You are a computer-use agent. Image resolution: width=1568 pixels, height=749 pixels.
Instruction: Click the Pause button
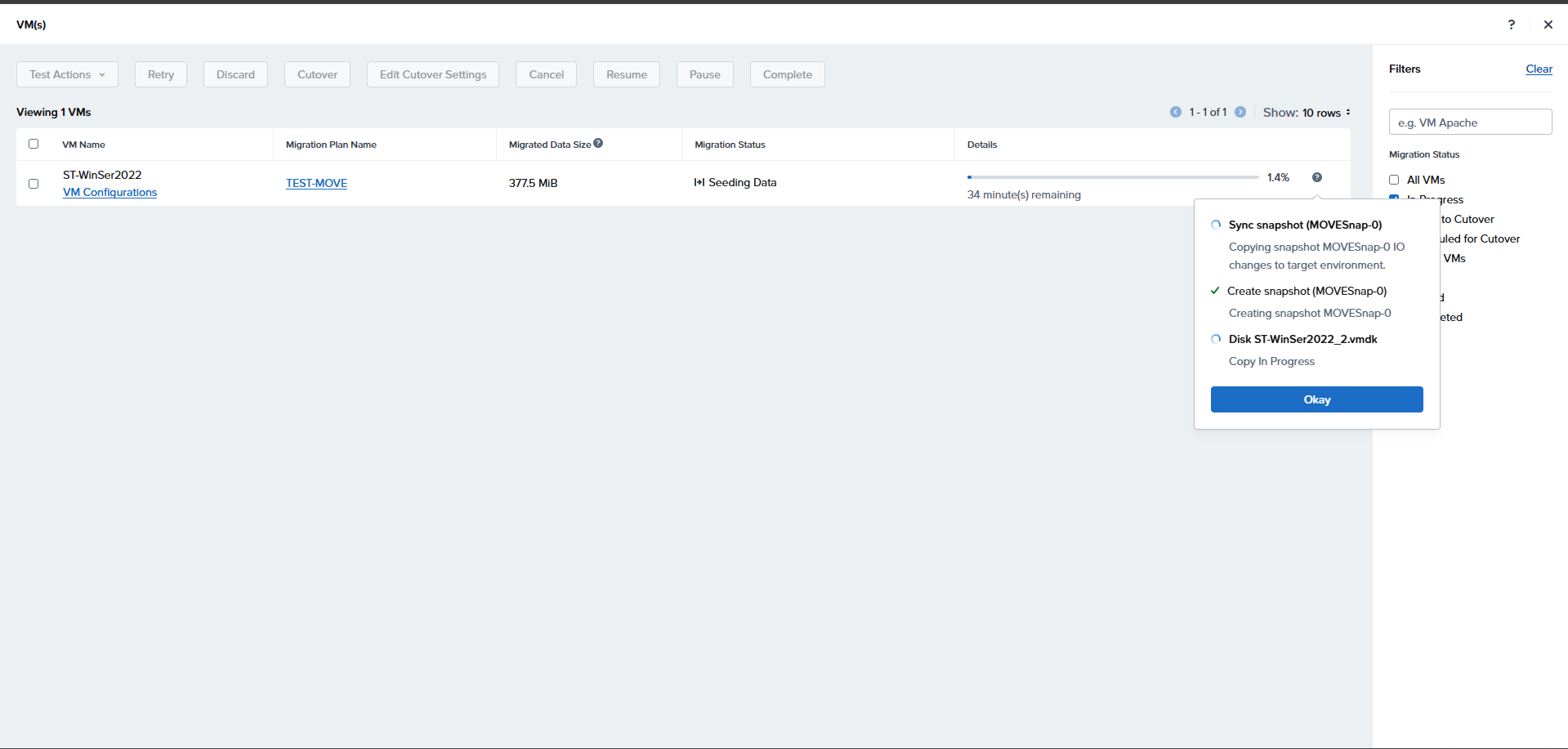[705, 74]
